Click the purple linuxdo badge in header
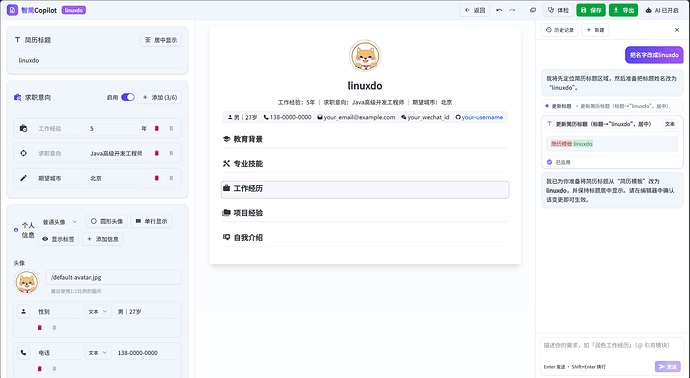The width and height of the screenshot is (690, 378). [73, 10]
